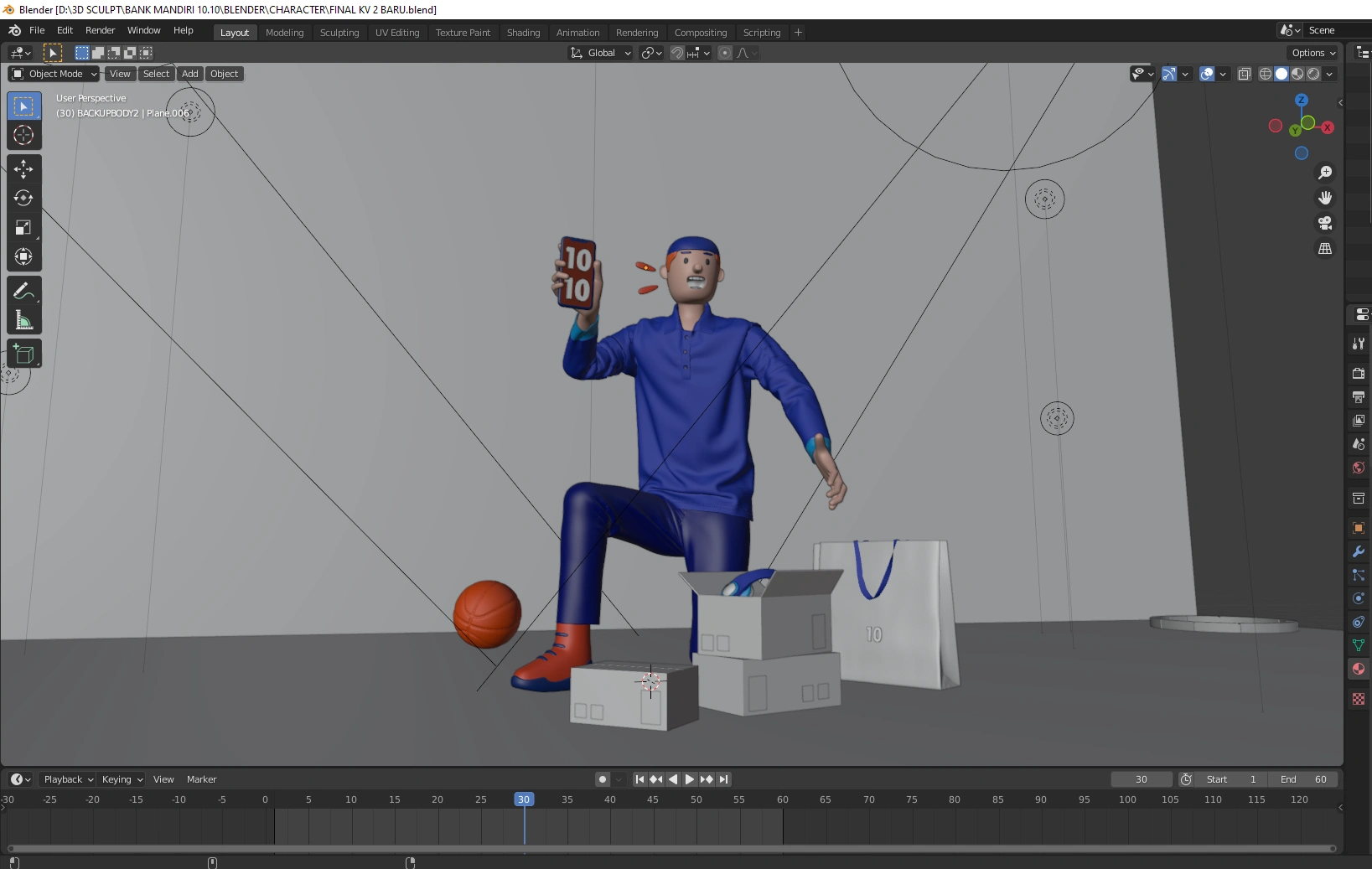Click the Marker menu in timeline

201,779
